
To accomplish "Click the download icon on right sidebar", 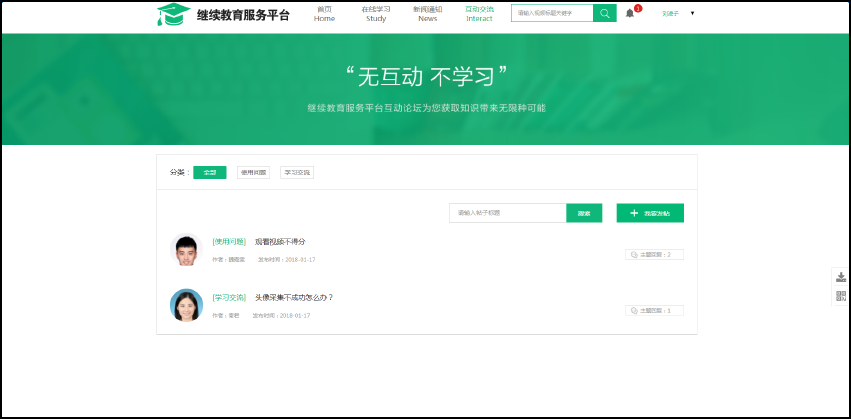I will pyautogui.click(x=841, y=277).
